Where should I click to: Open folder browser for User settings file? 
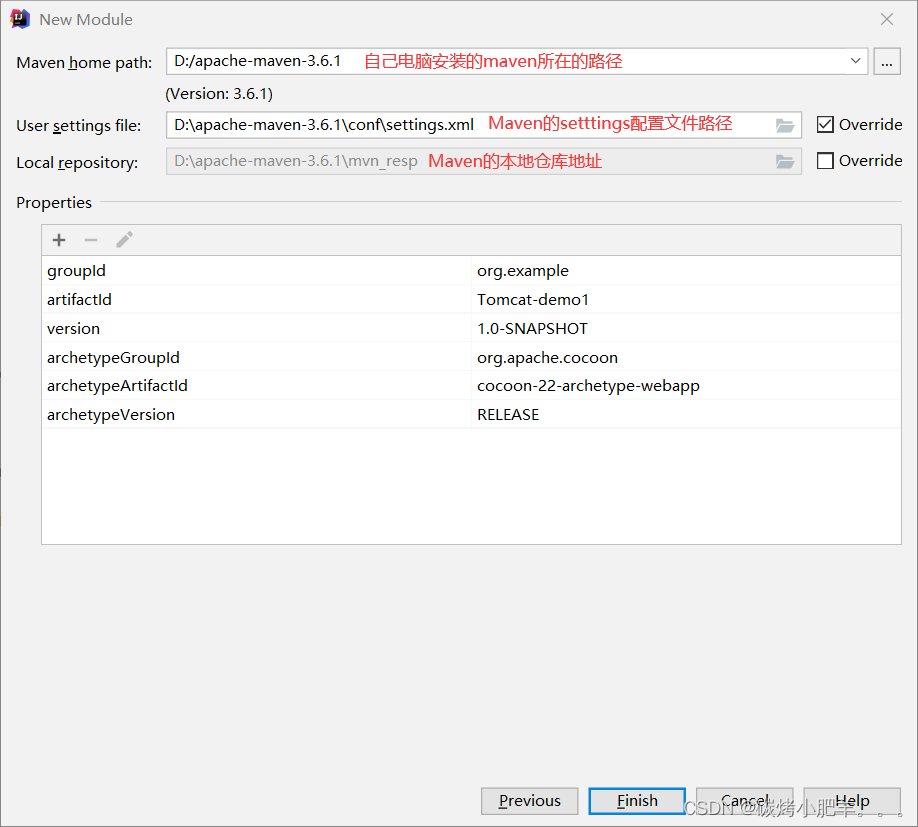coord(785,125)
